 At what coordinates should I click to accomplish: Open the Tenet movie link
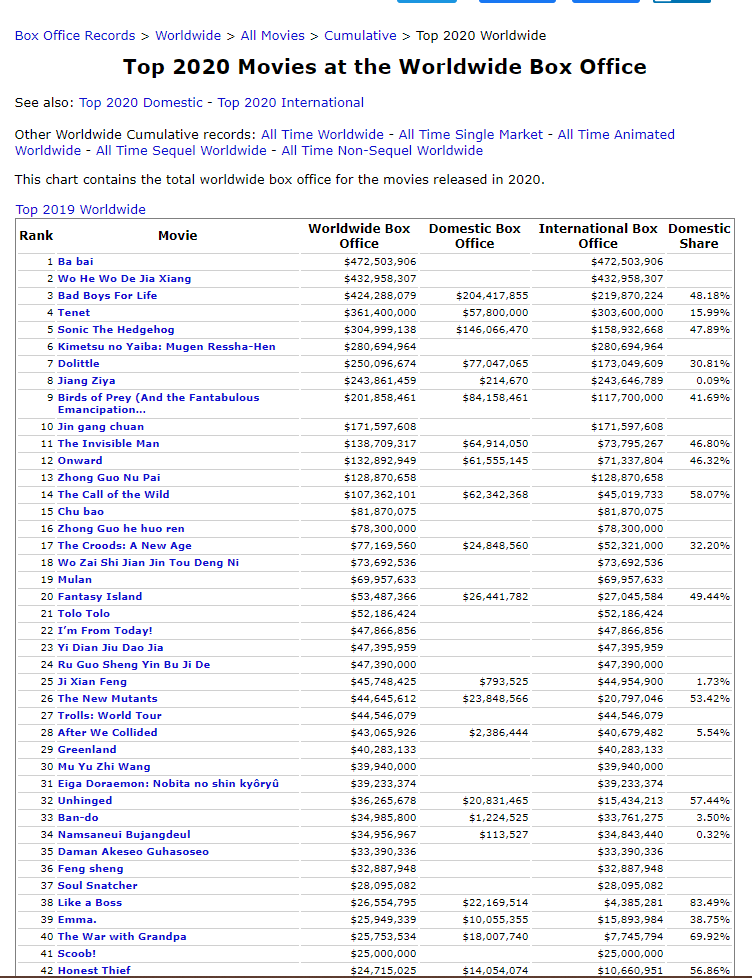pos(73,312)
